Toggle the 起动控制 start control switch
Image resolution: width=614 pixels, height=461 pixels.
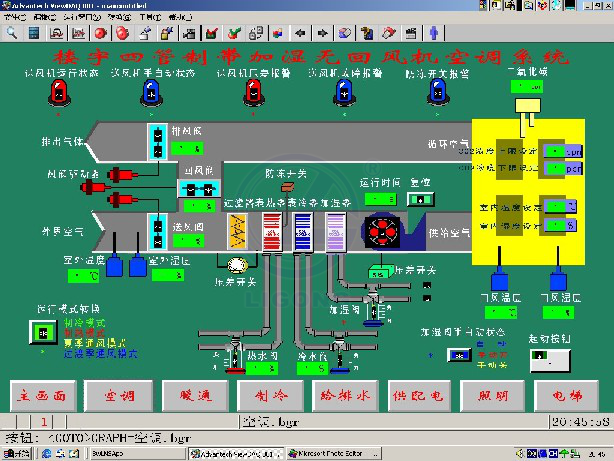tap(548, 364)
